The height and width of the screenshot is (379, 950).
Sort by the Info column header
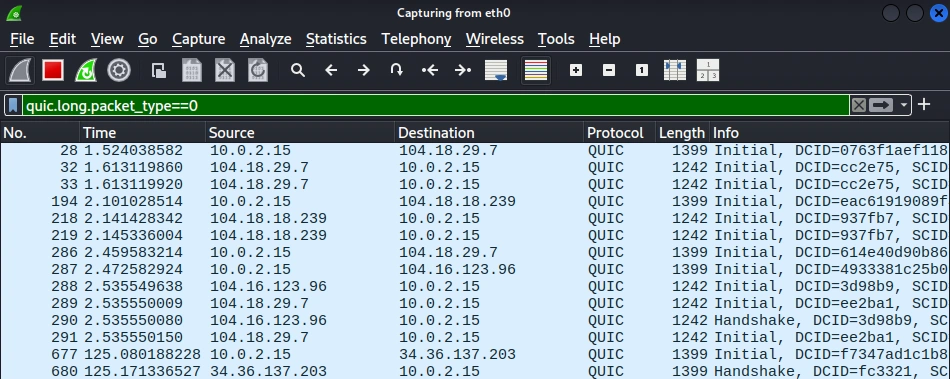[x=829, y=133]
